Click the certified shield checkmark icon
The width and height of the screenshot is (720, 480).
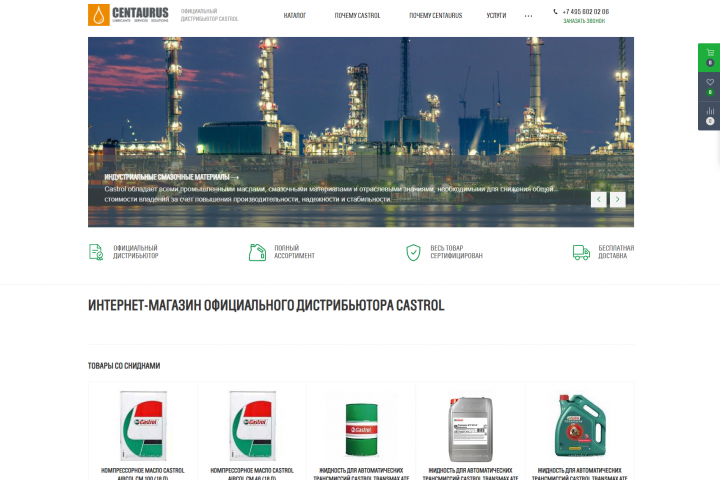click(x=413, y=252)
